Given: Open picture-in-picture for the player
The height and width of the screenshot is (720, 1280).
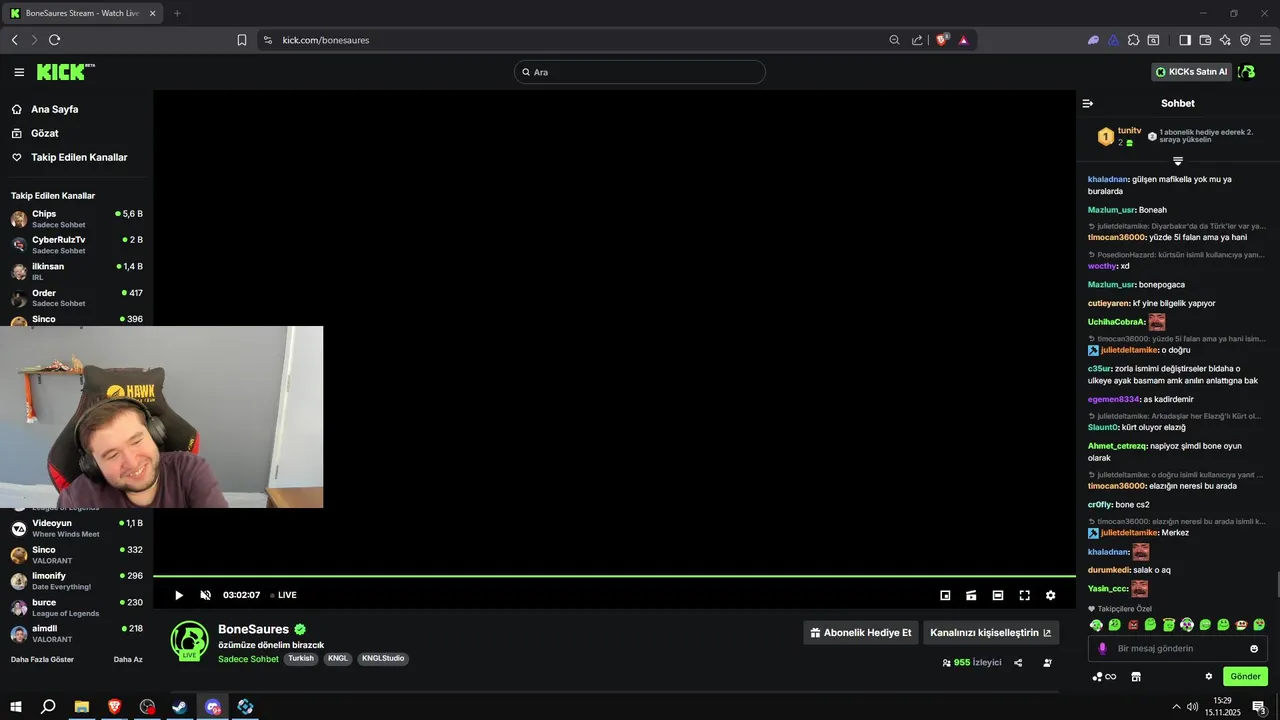Looking at the screenshot, I should coord(945,595).
